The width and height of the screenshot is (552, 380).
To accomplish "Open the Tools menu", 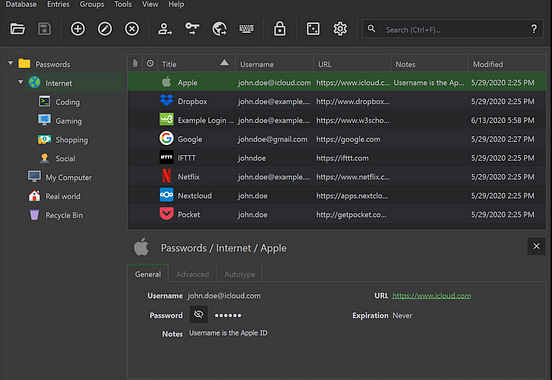I will coord(123,4).
